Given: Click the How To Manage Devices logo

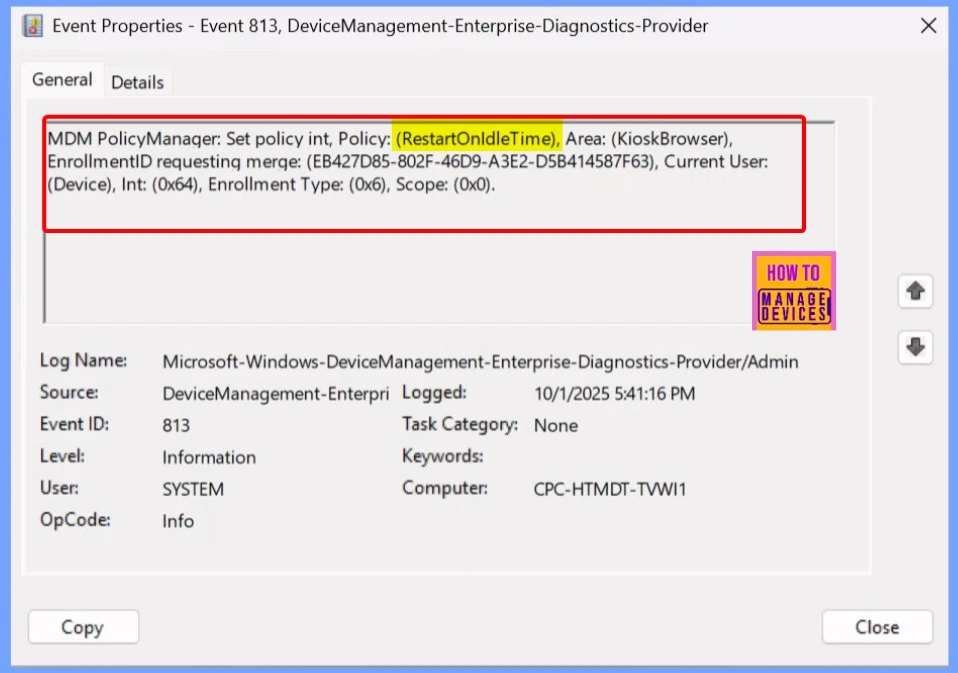Looking at the screenshot, I should (793, 290).
